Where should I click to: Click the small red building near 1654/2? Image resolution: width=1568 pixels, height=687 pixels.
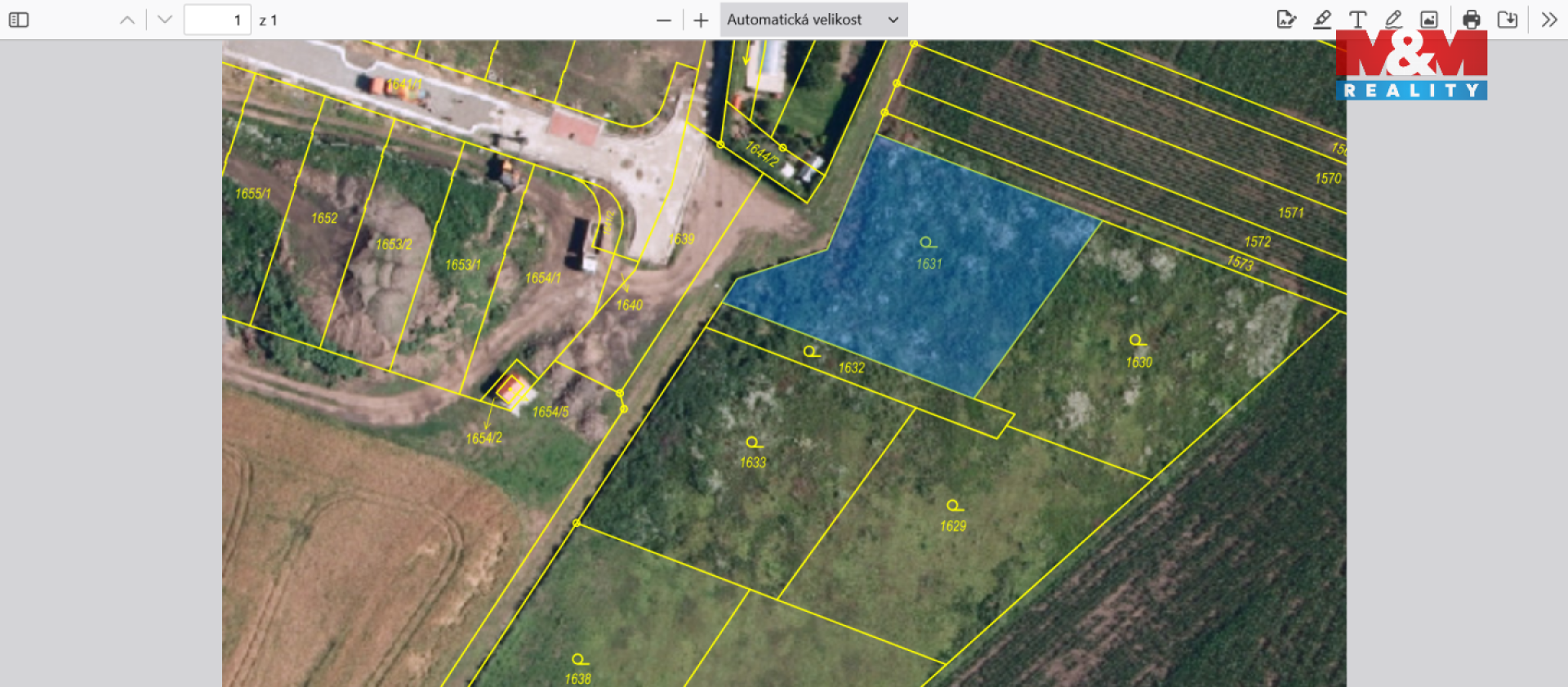coord(512,389)
